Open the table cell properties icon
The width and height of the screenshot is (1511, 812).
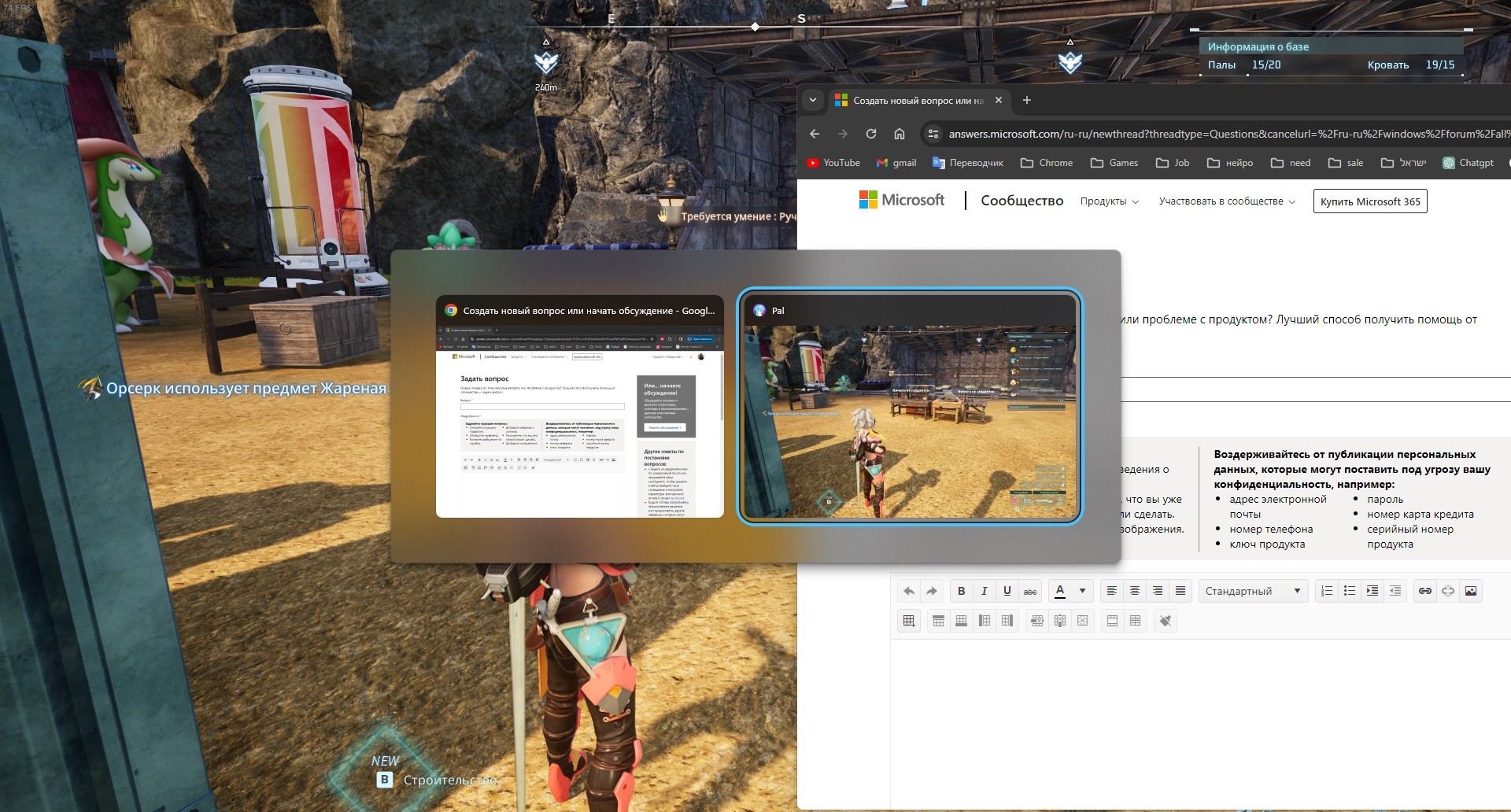[1135, 621]
